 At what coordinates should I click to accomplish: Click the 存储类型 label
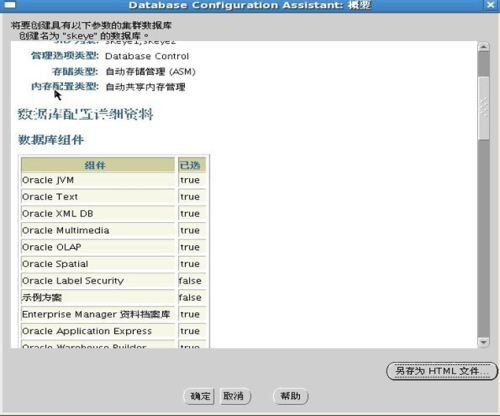(x=75, y=71)
